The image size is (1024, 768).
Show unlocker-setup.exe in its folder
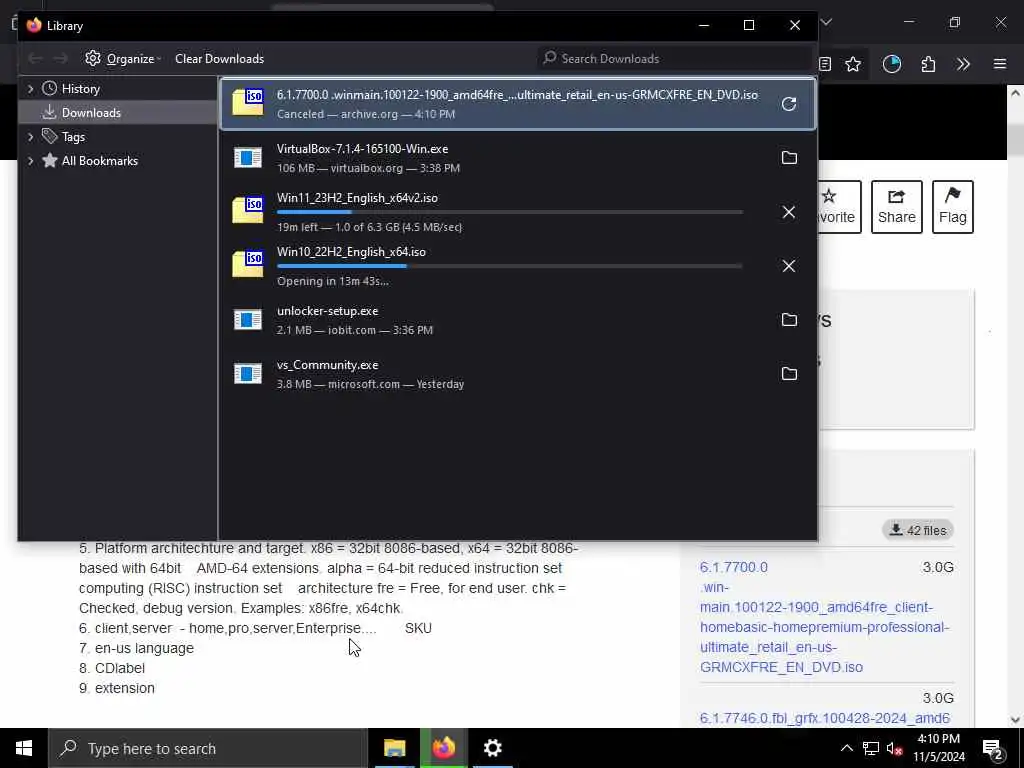[789, 319]
